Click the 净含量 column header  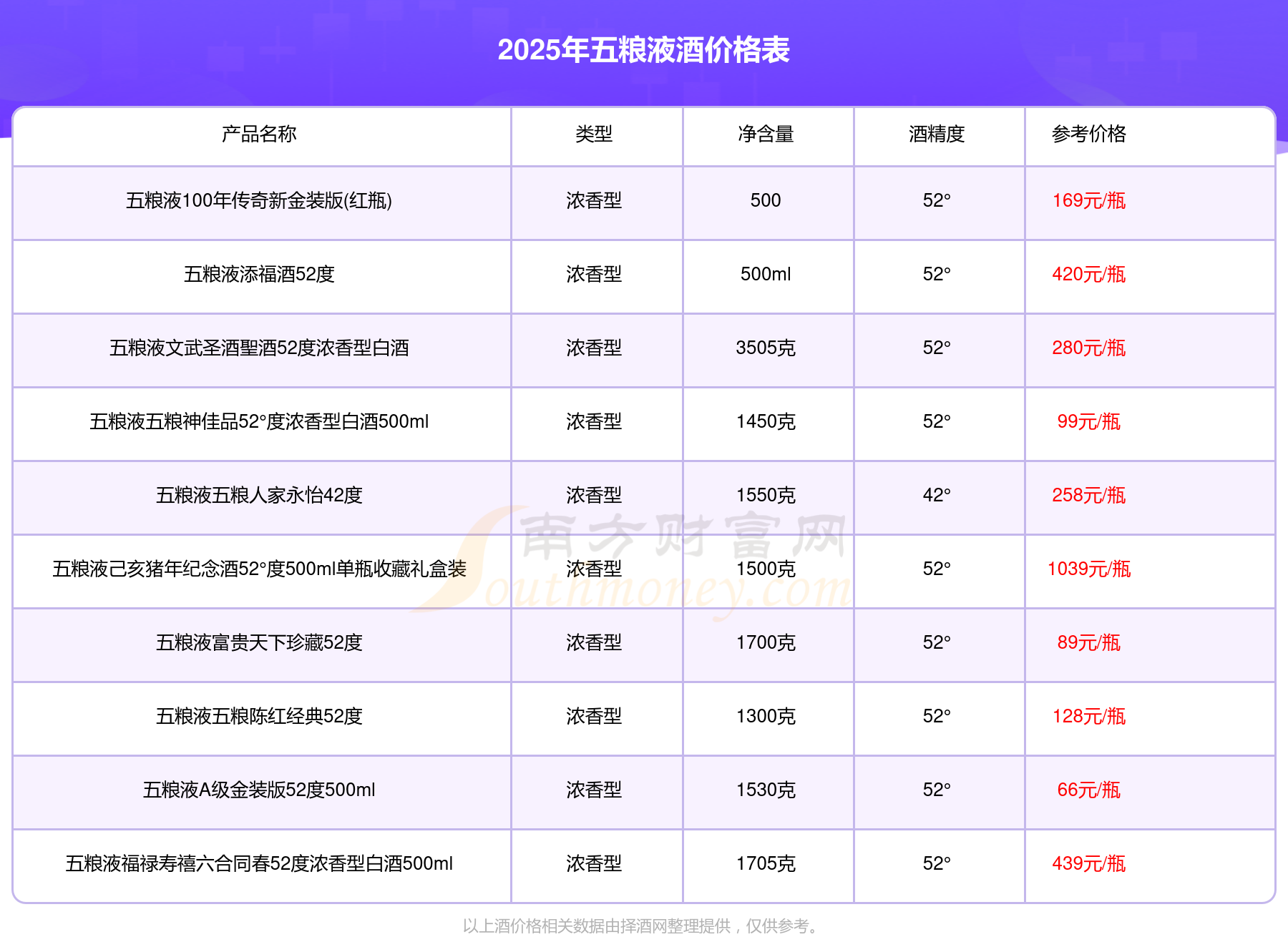[766, 134]
